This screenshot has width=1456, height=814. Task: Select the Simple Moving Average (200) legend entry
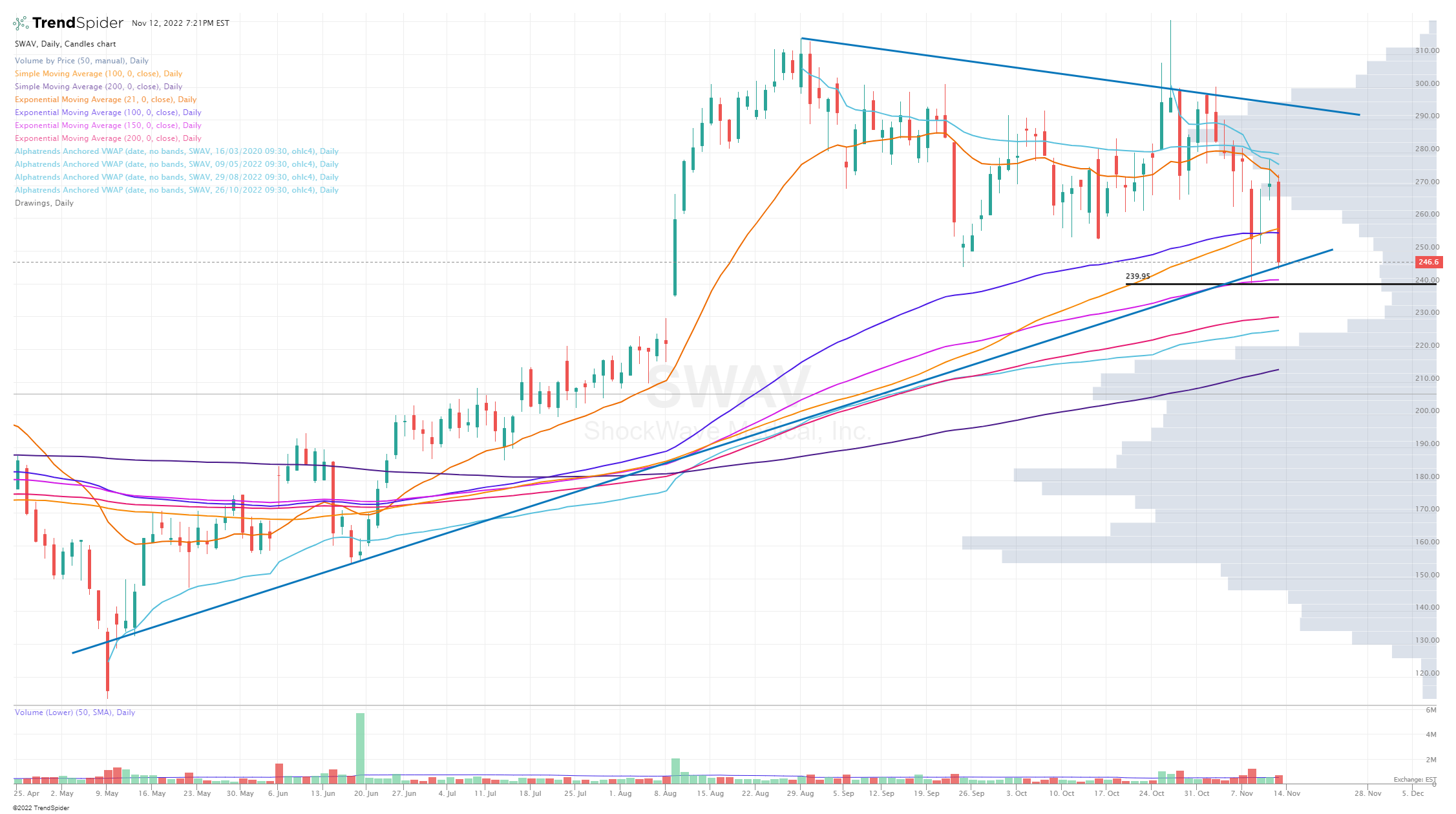pos(98,87)
